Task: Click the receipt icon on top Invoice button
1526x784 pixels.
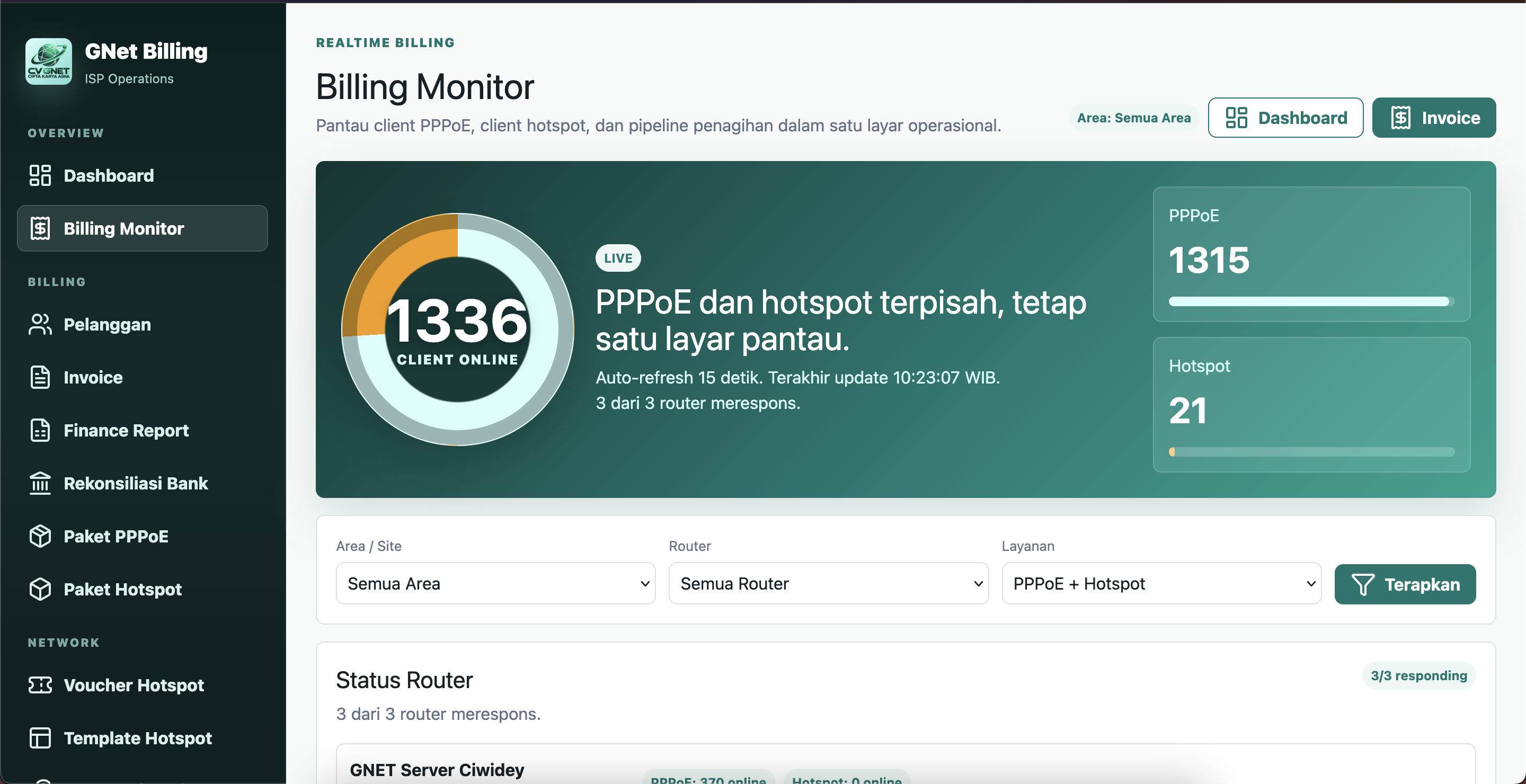Action: (1400, 118)
